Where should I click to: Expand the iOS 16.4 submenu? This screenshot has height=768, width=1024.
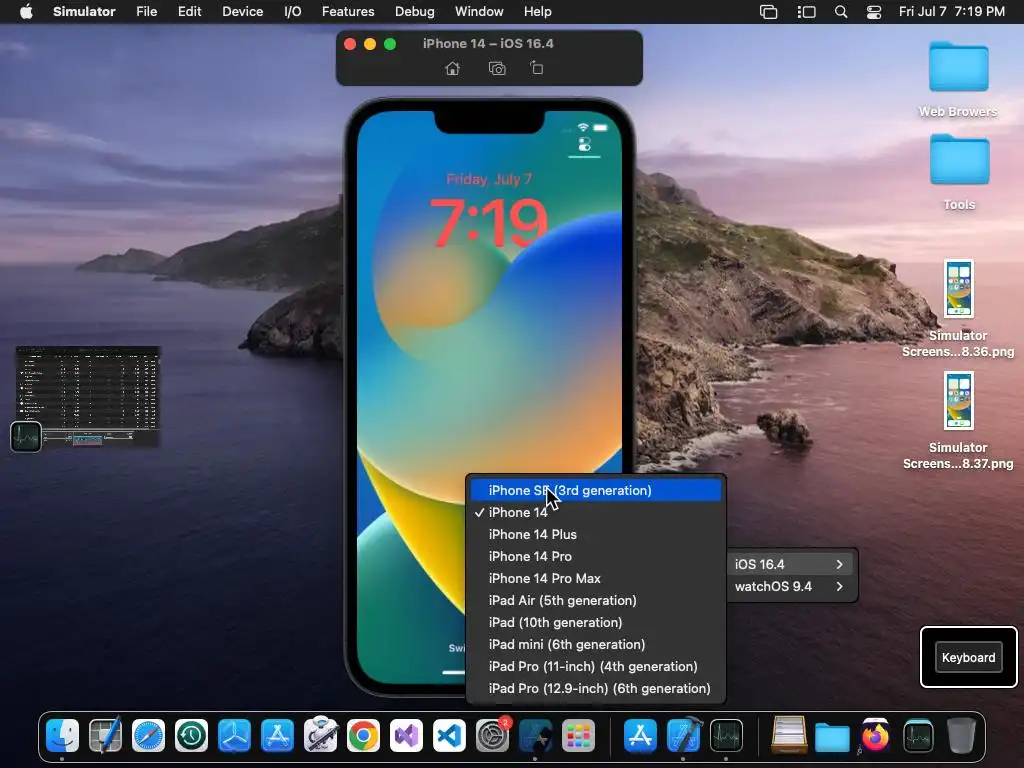pos(790,564)
